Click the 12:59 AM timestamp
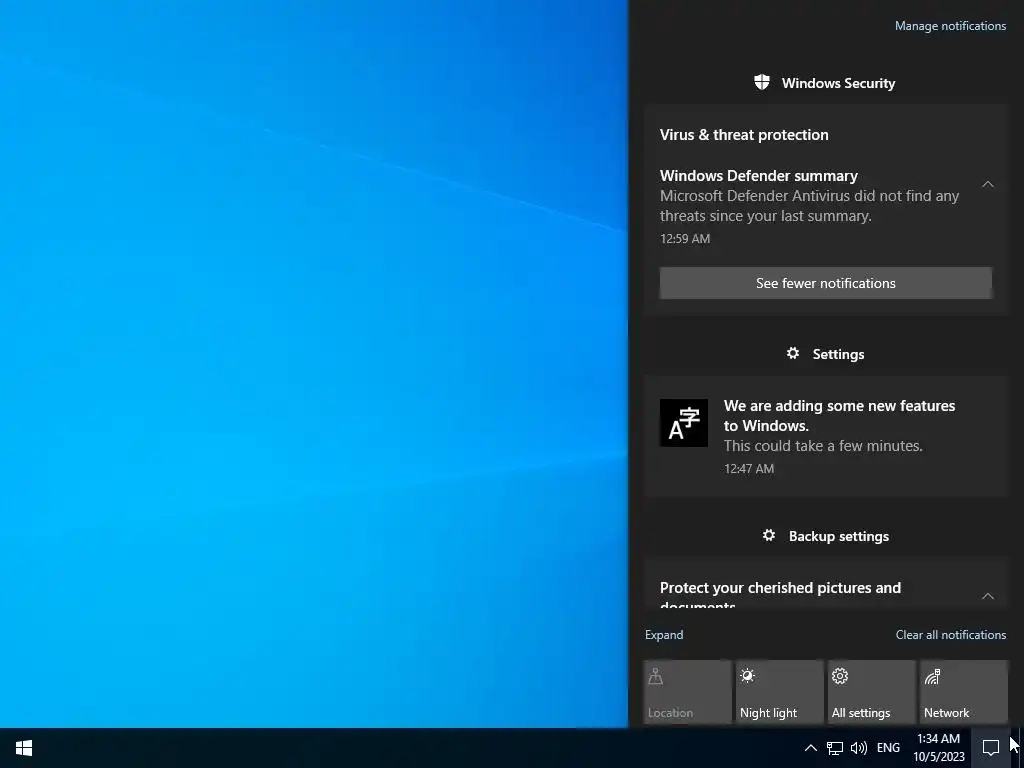The image size is (1024, 768). tap(684, 238)
